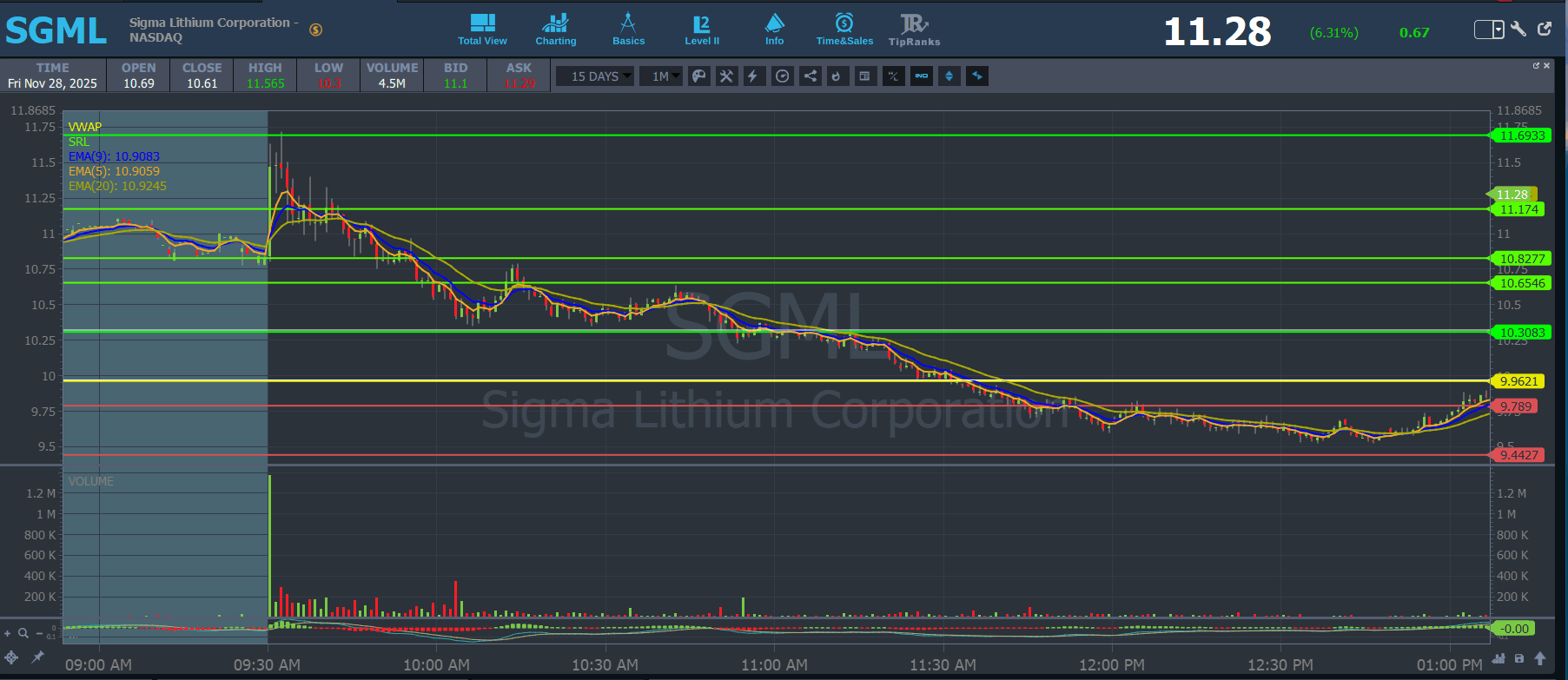Viewport: 1568px width, 680px height.
Task: Click the EMA(9): 10.9083 indicator label
Action: 114,156
